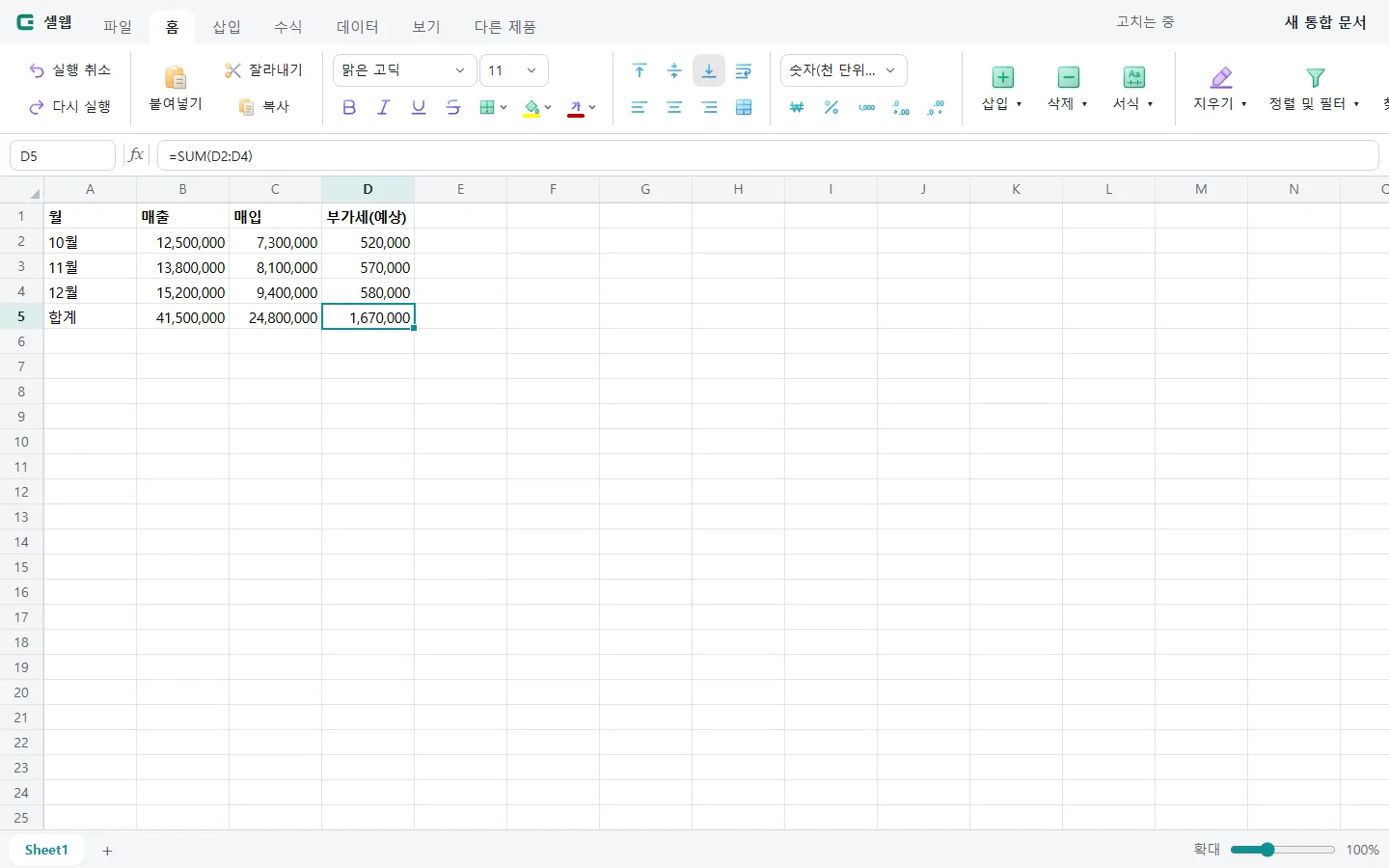Screen dimensions: 1389x868
Task: Click the zoom slider handle
Action: coord(1267,850)
